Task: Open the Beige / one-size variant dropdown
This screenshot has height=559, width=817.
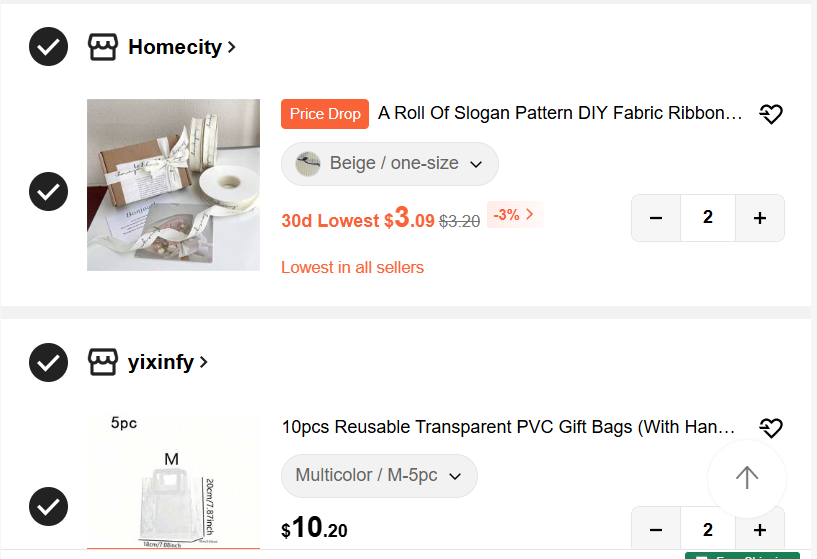Action: [390, 164]
